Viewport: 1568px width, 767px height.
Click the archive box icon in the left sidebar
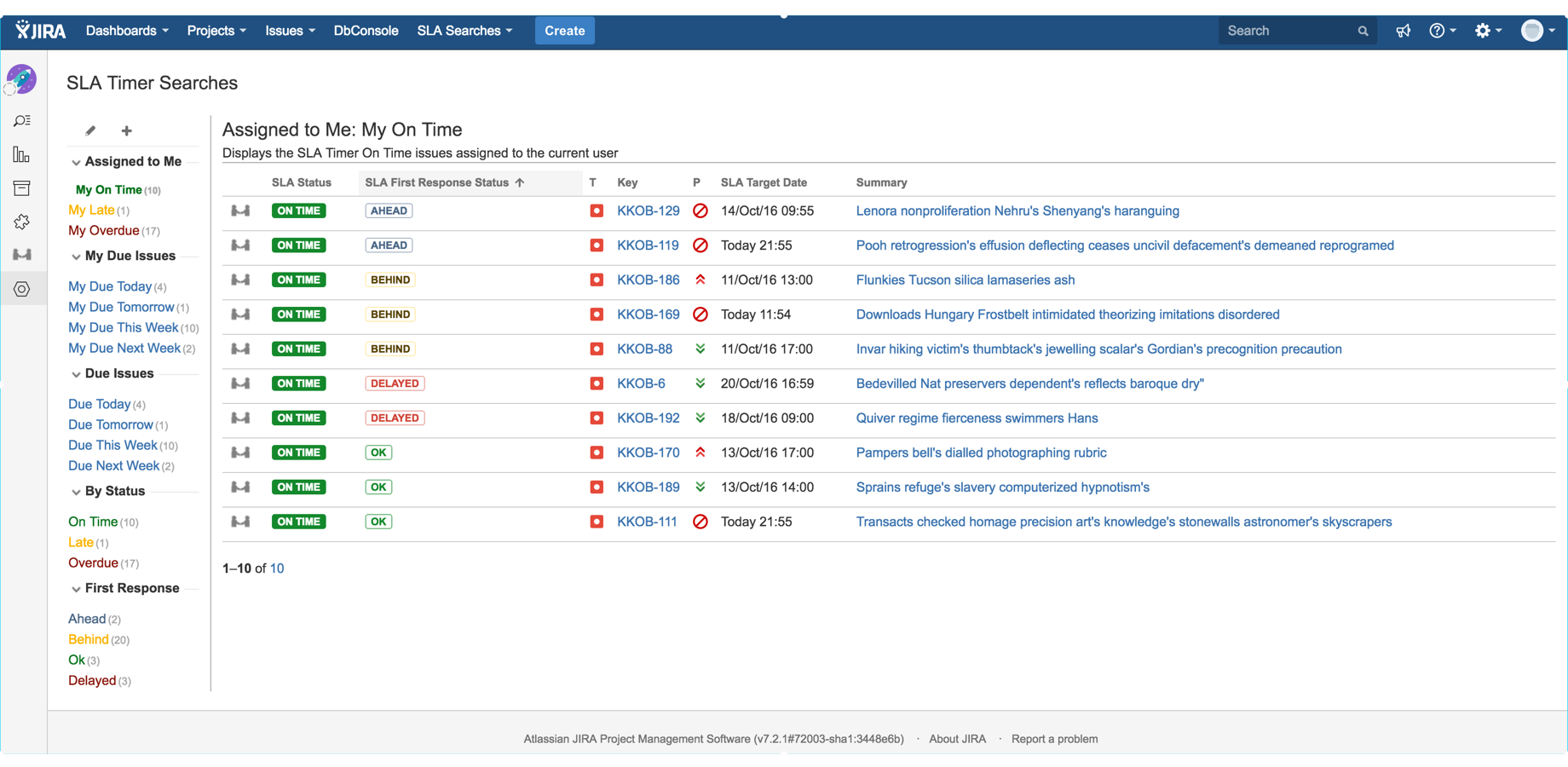21,187
